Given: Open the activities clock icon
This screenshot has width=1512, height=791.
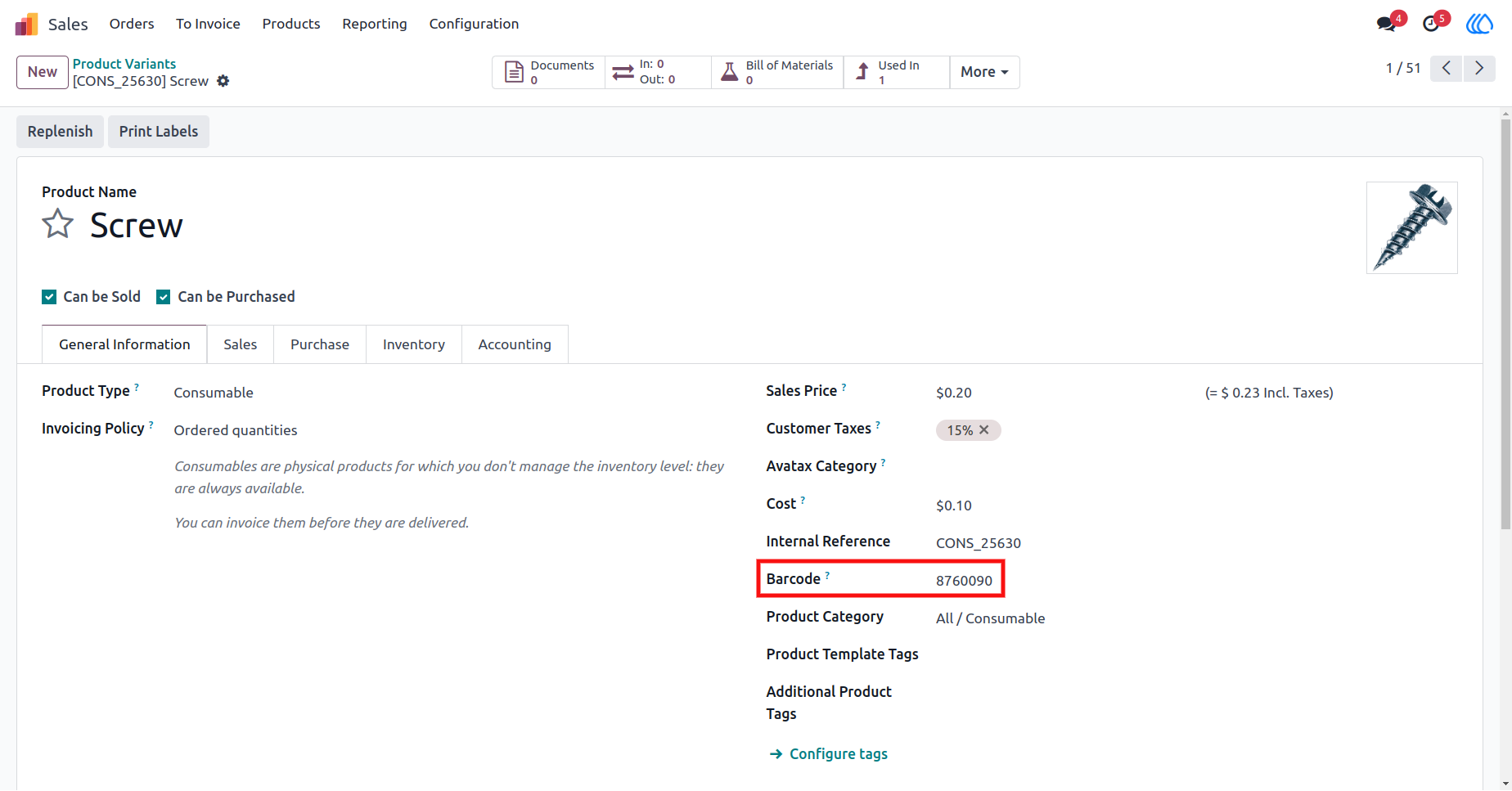Looking at the screenshot, I should pyautogui.click(x=1431, y=24).
